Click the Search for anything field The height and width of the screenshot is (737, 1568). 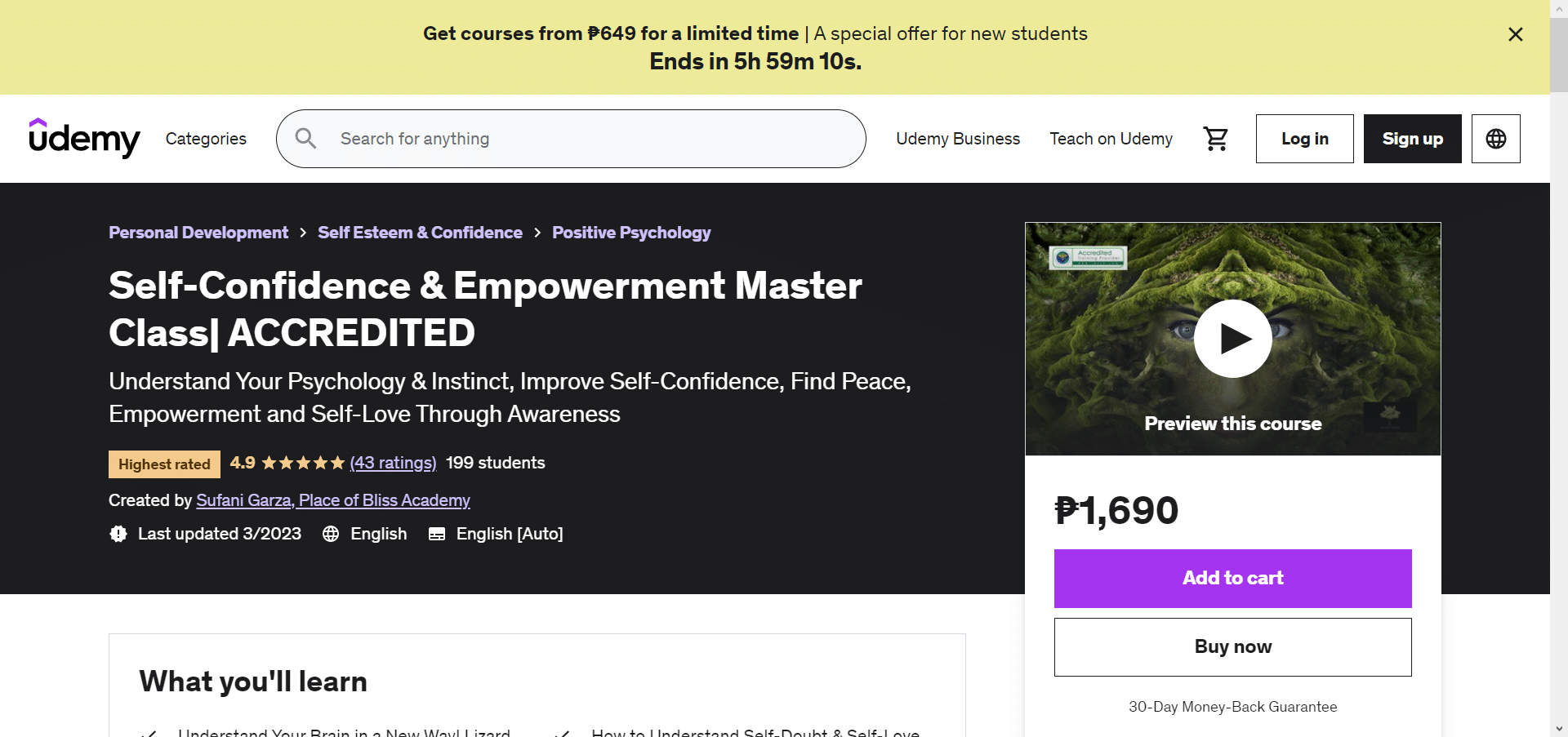572,138
